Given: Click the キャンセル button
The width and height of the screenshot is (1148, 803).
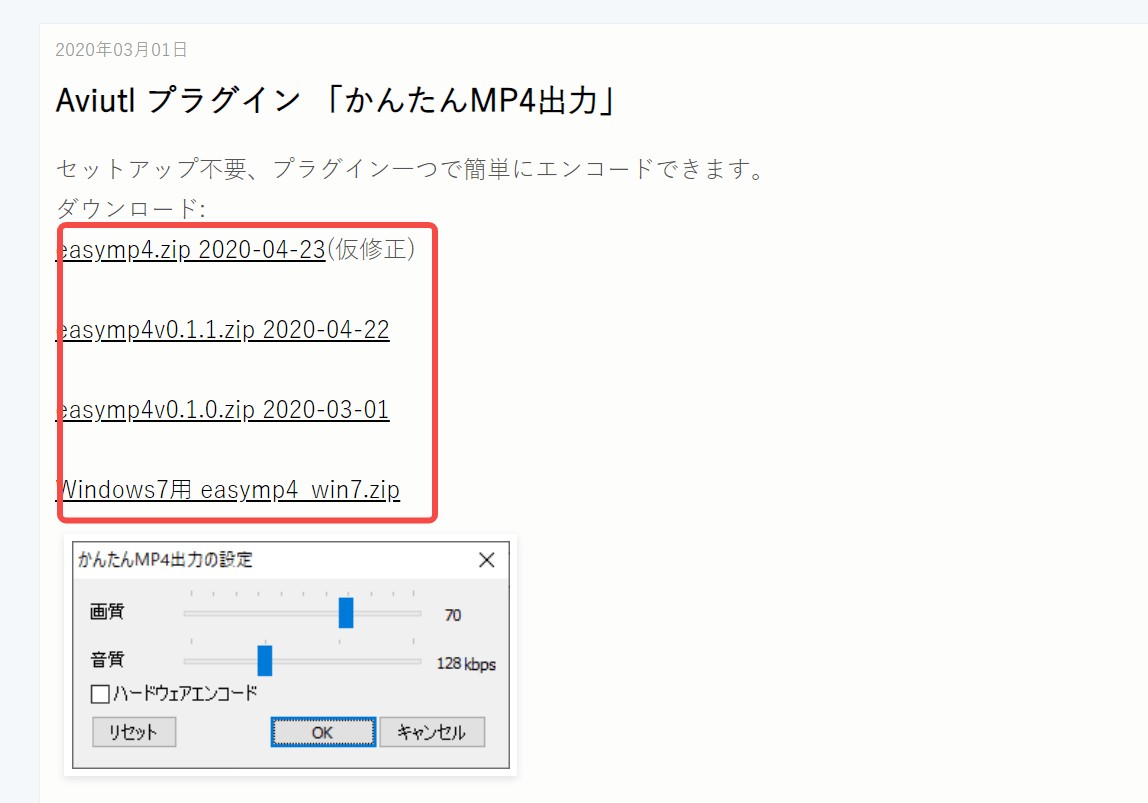Looking at the screenshot, I should (432, 732).
